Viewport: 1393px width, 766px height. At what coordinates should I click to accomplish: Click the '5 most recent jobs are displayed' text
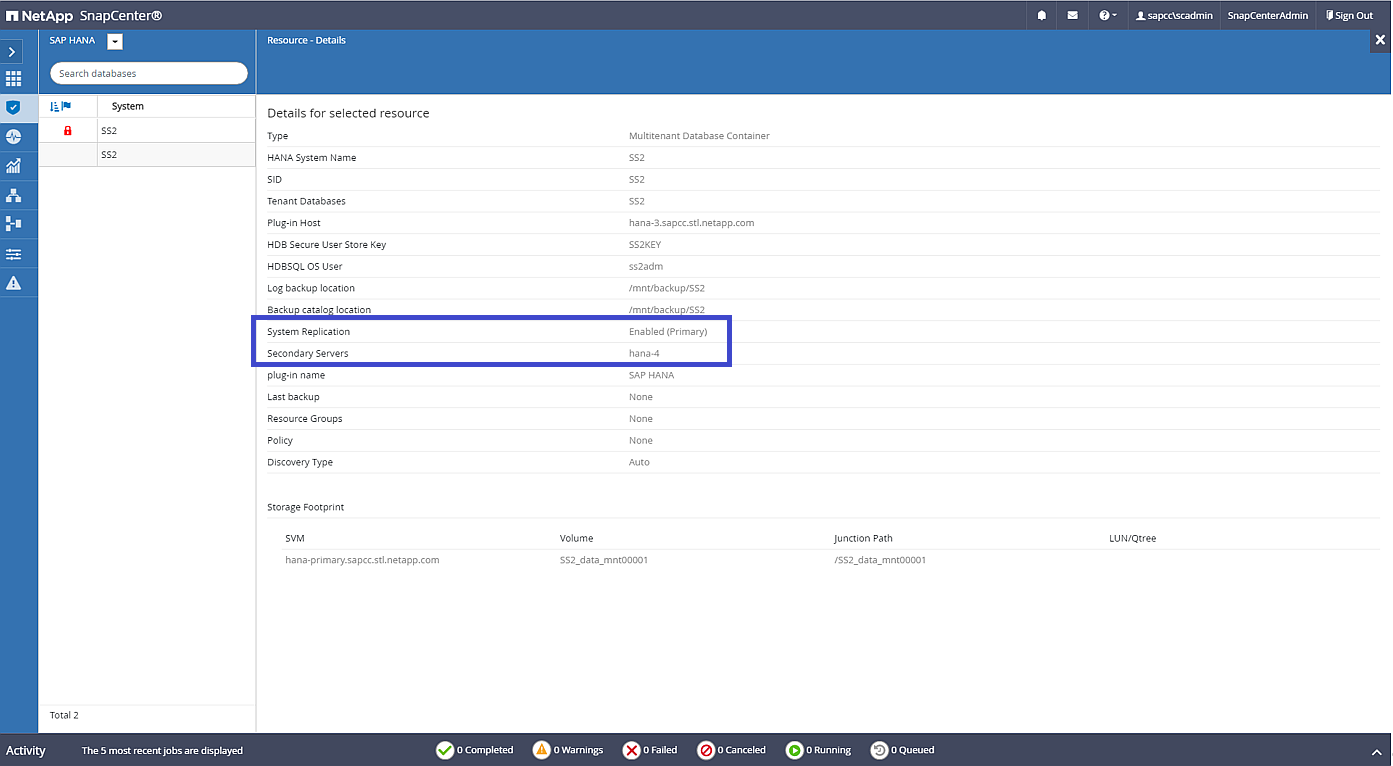click(162, 750)
